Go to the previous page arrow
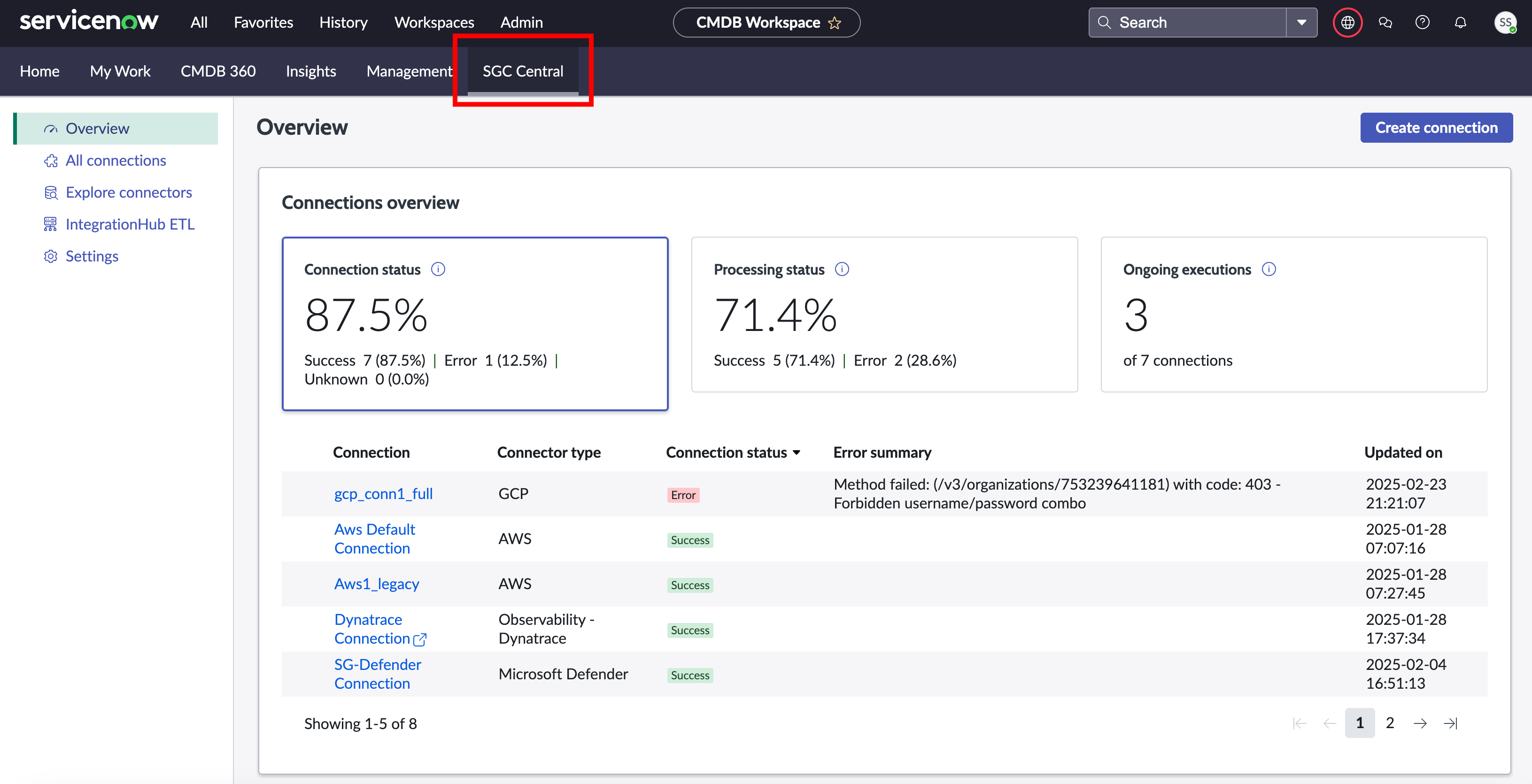Screen dimensions: 1532x784 point(1330,723)
